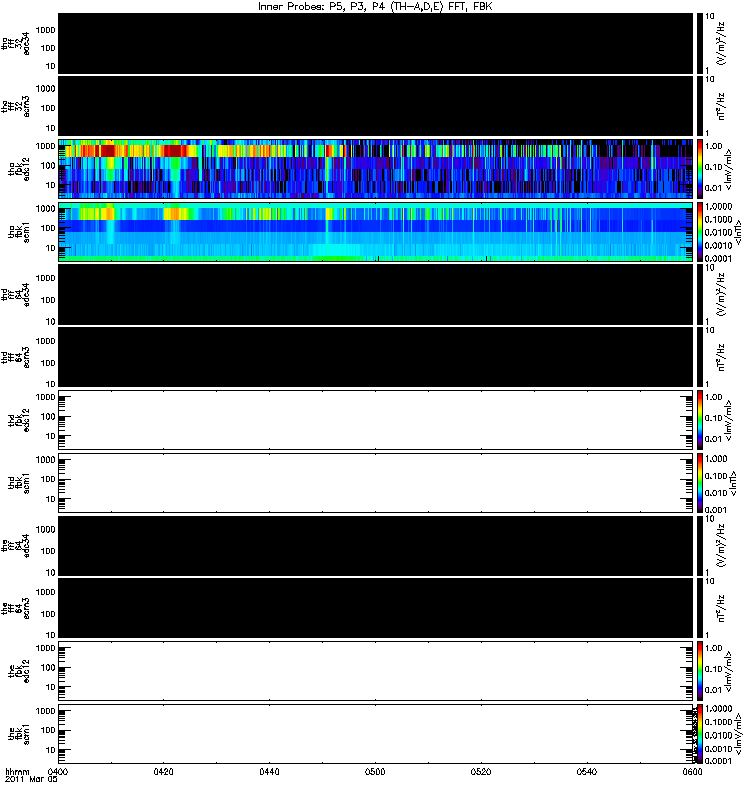
Task: Click the the fbk edc12 color bar
Action: 700,671
